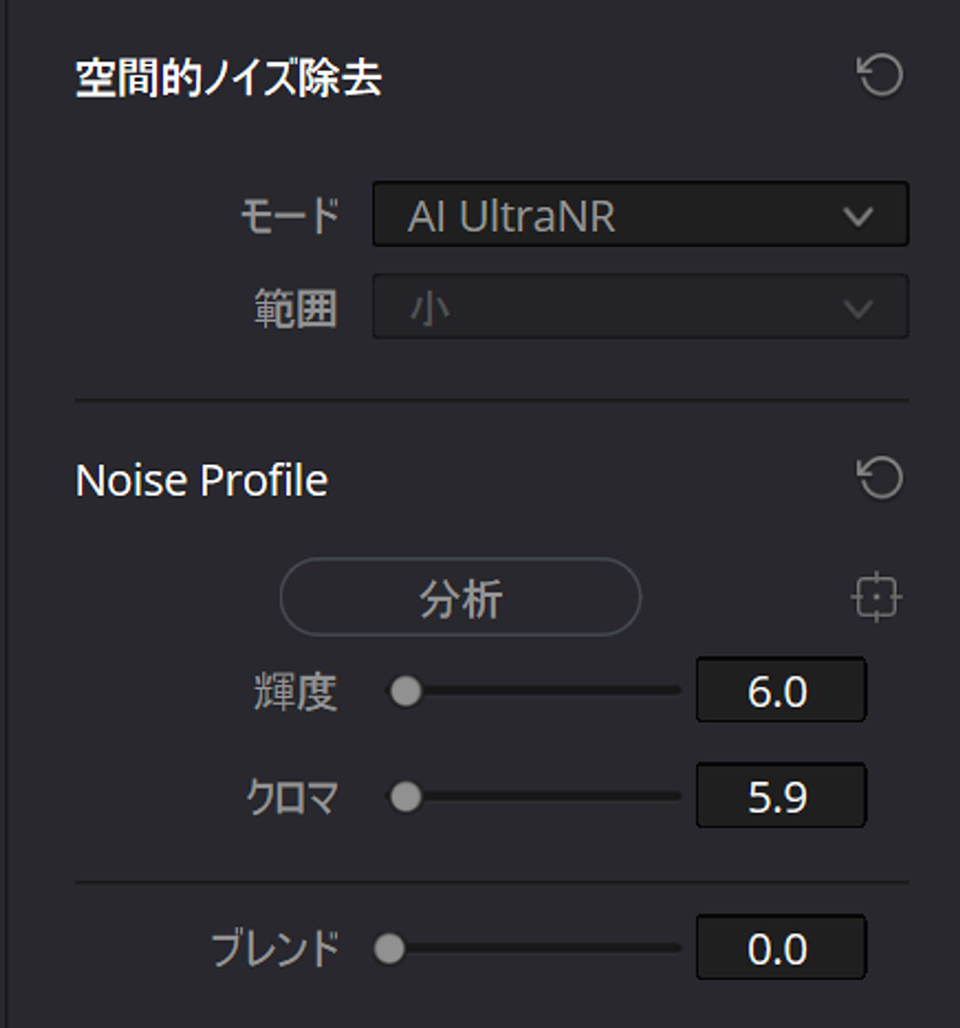This screenshot has width=960, height=1028.
Task: Click the 輝度 slider handle
Action: [x=405, y=691]
